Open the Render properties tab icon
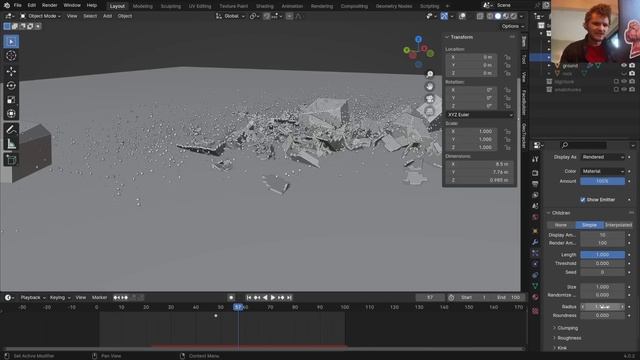This screenshot has height=360, width=640. coord(535,173)
